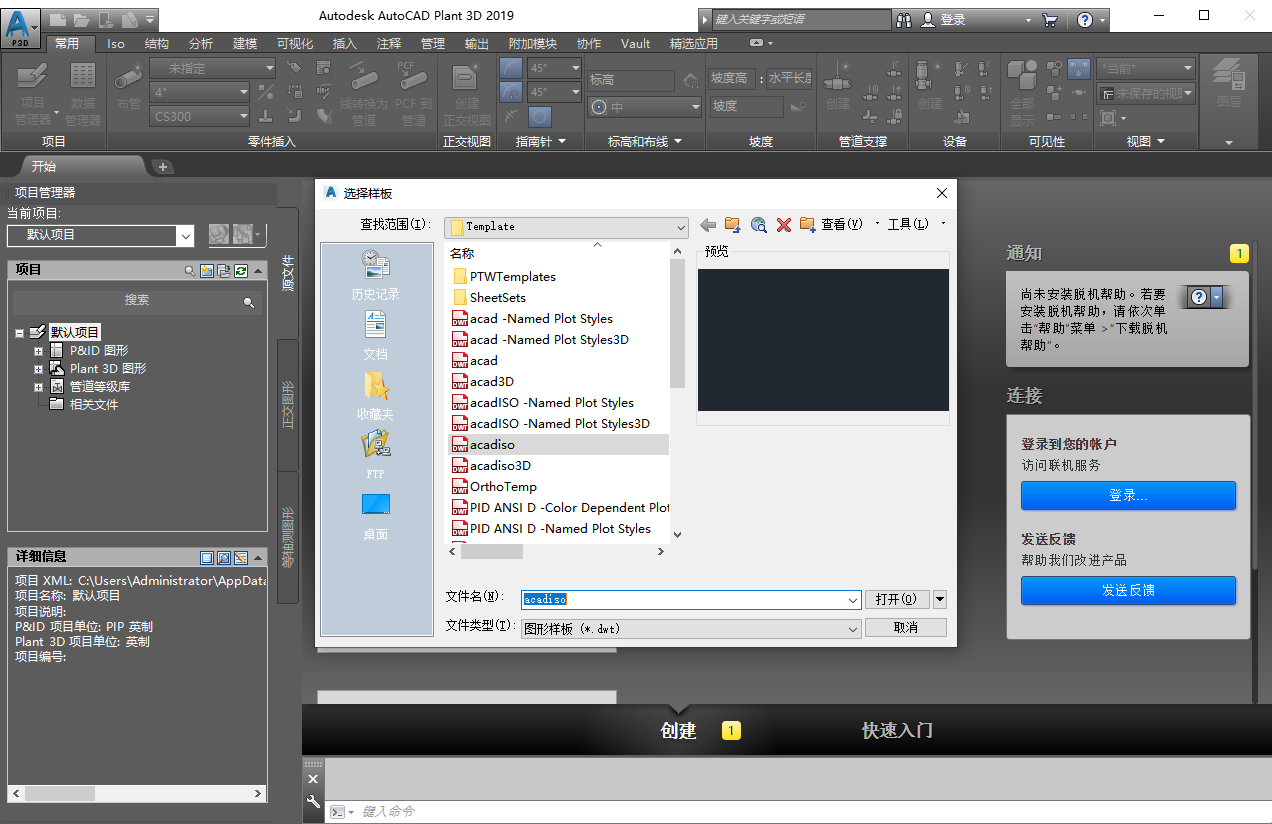The width and height of the screenshot is (1272, 824).
Task: Toggle first compass snap button in 指南针 panel
Action: click(x=511, y=68)
